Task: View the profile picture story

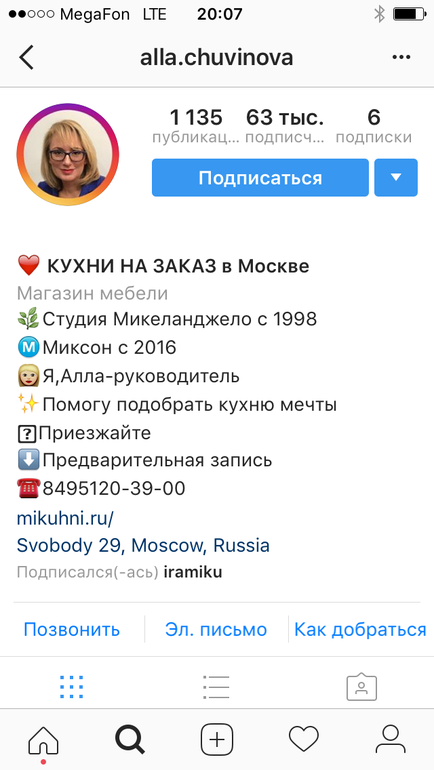Action: click(68, 154)
